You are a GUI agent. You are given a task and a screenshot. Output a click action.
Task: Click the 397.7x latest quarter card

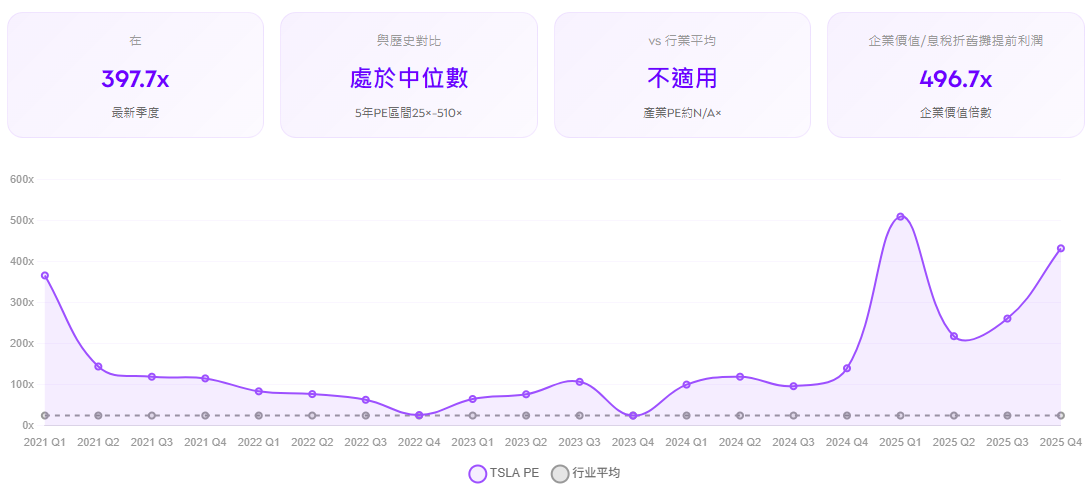[135, 75]
